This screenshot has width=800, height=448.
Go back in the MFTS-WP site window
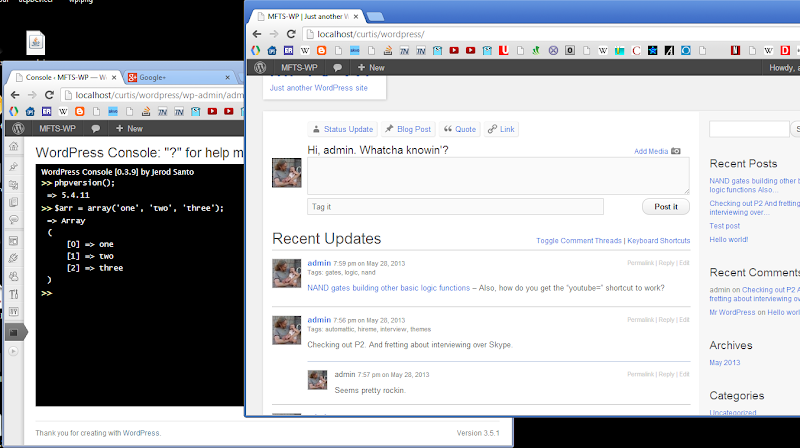coord(257,34)
